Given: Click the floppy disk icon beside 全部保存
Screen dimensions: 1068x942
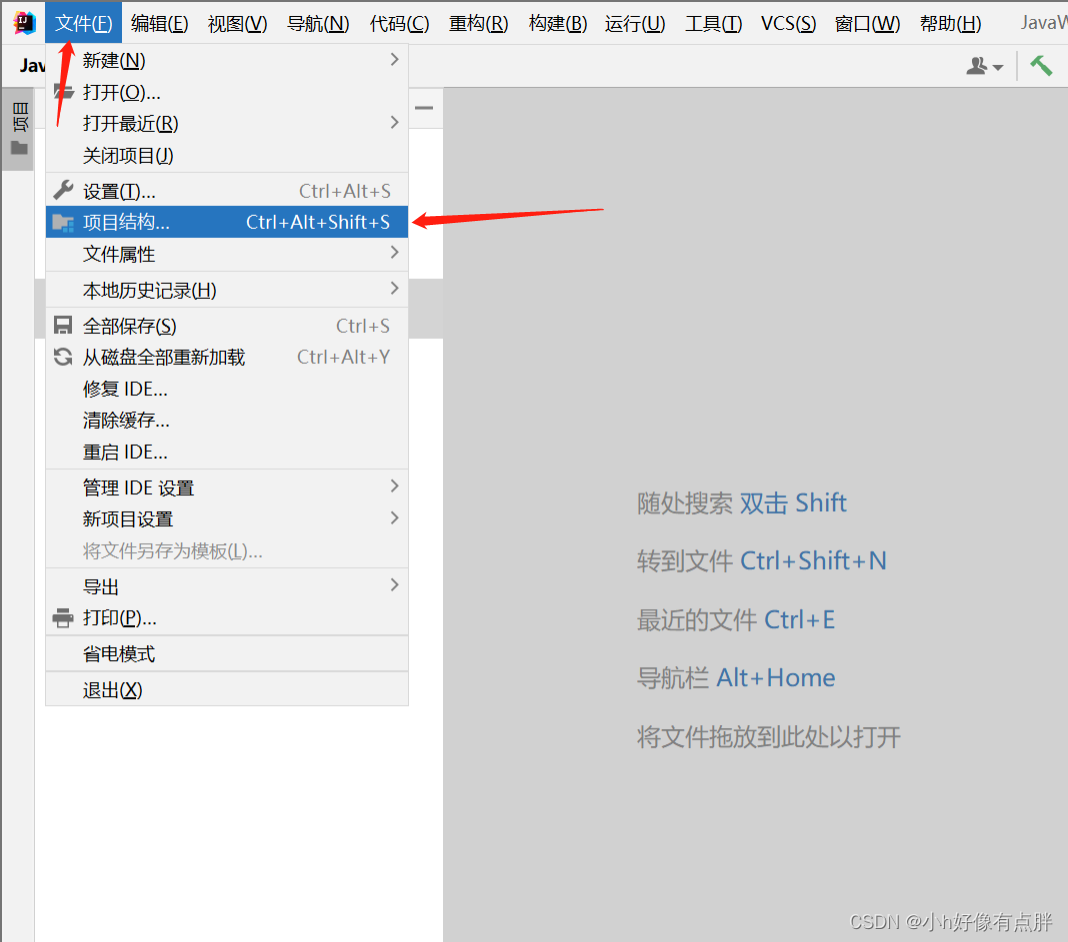Looking at the screenshot, I should 63,326.
